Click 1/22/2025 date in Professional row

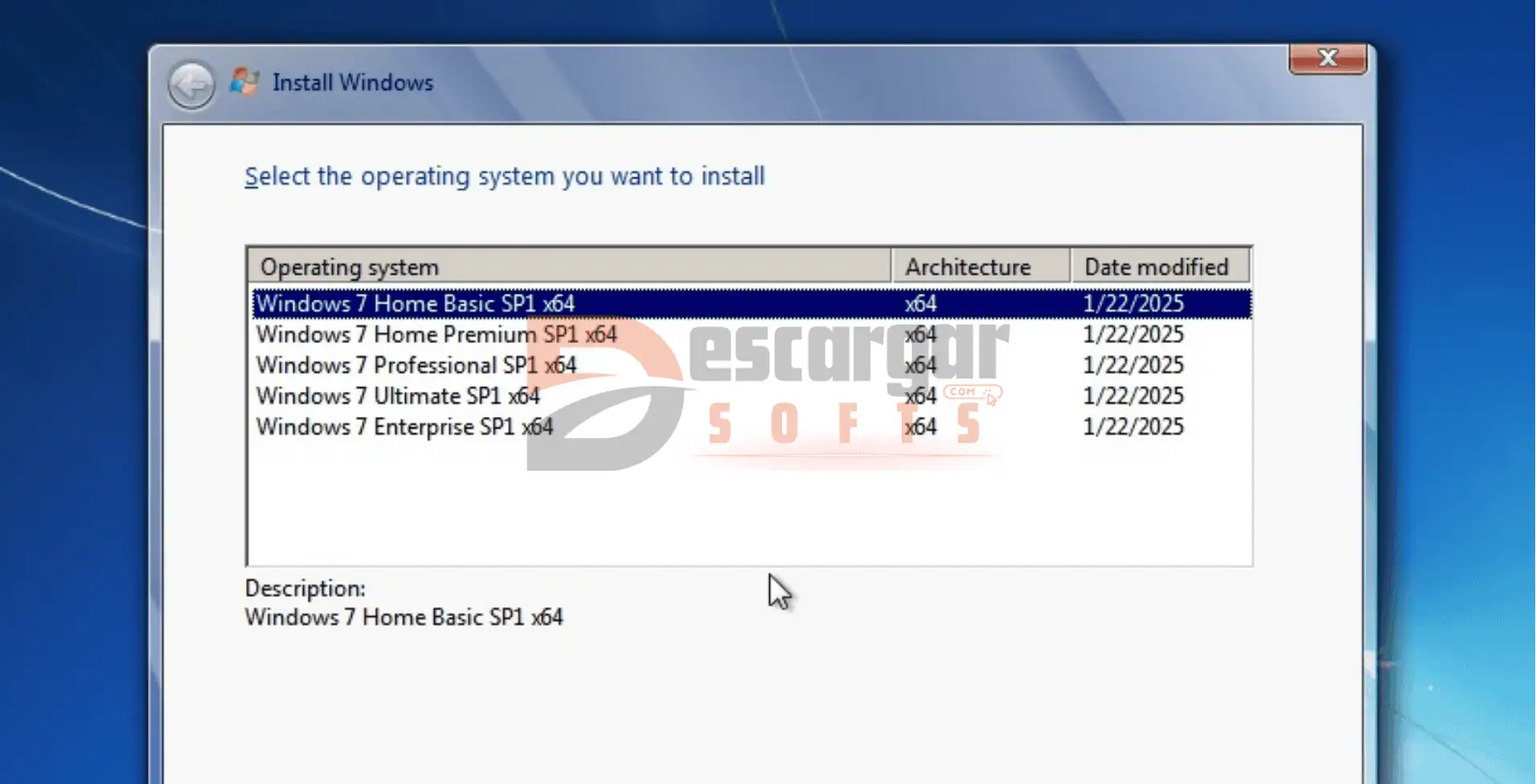(x=1133, y=365)
